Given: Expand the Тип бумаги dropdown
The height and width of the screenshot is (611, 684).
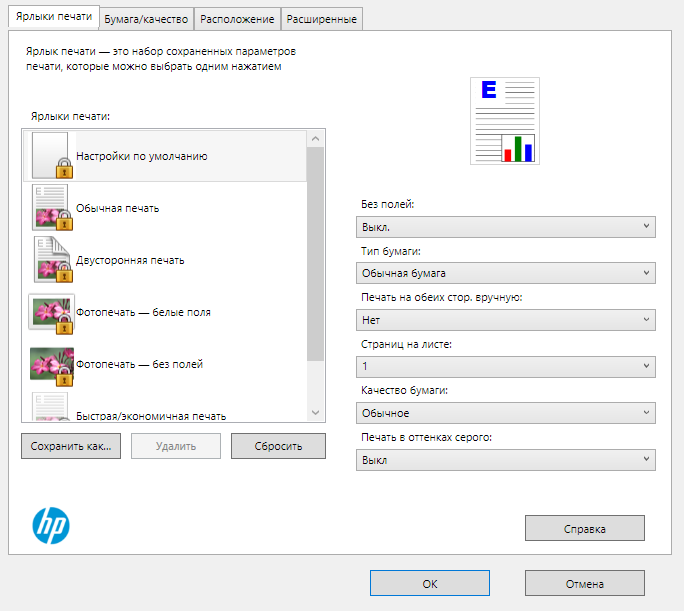Looking at the screenshot, I should 506,273.
